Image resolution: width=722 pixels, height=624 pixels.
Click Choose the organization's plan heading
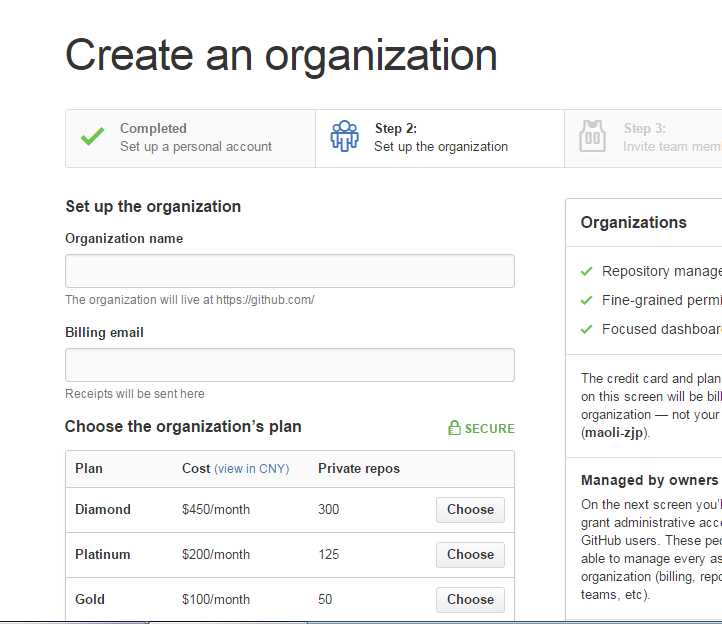(183, 426)
